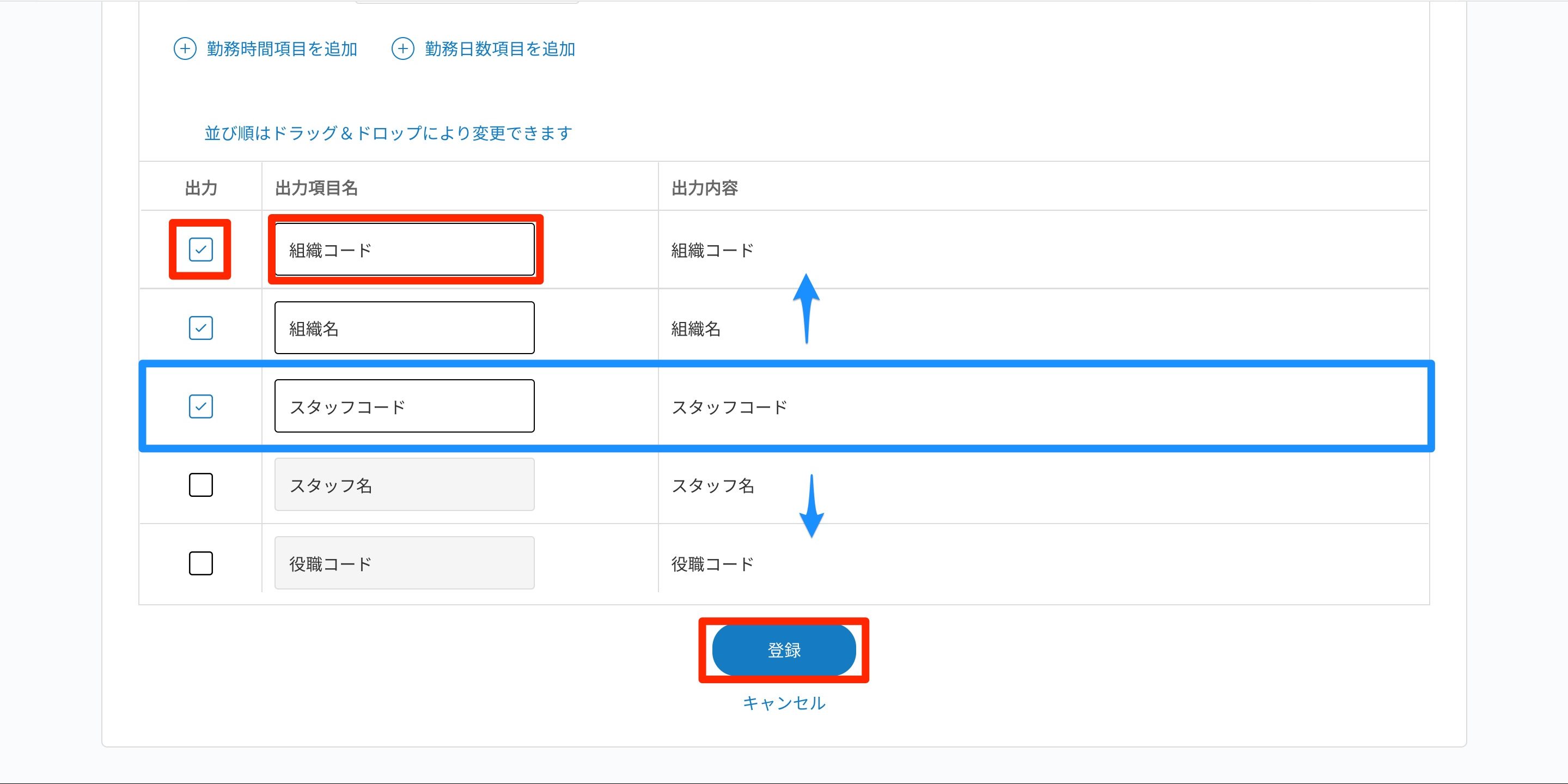Uncheck the 組織名 output checkbox

click(200, 328)
